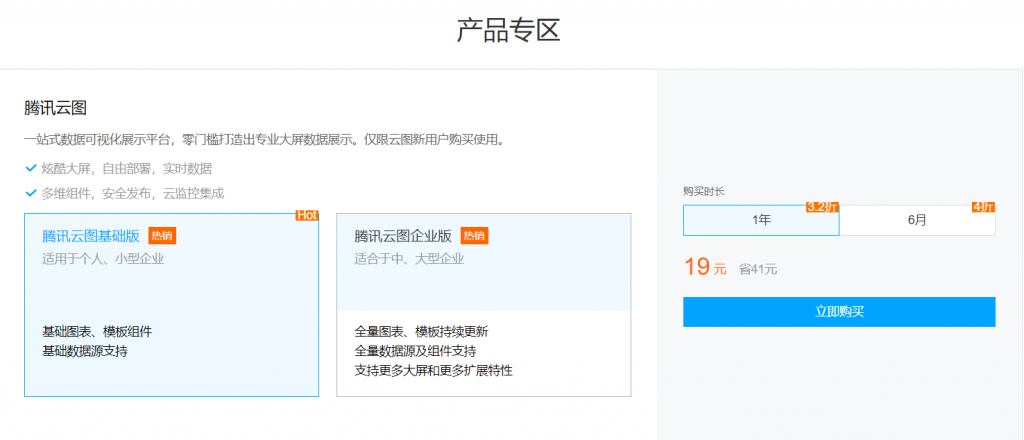Click 基础数据源支持 feature text
Screen dimensions: 1024x440
pyautogui.click(x=85, y=351)
